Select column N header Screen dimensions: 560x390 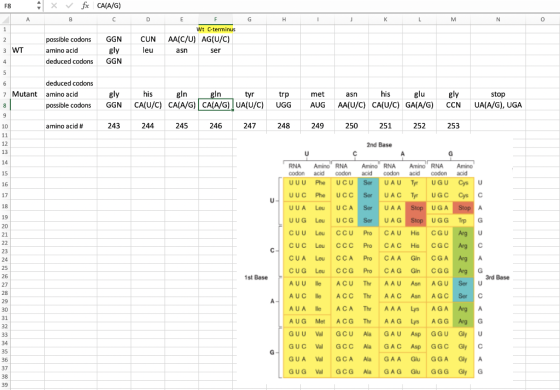coord(498,19)
